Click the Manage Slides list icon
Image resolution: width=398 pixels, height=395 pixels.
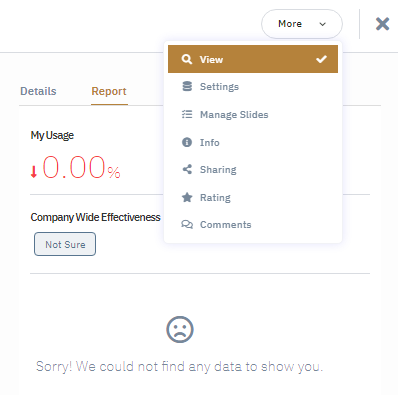187,114
